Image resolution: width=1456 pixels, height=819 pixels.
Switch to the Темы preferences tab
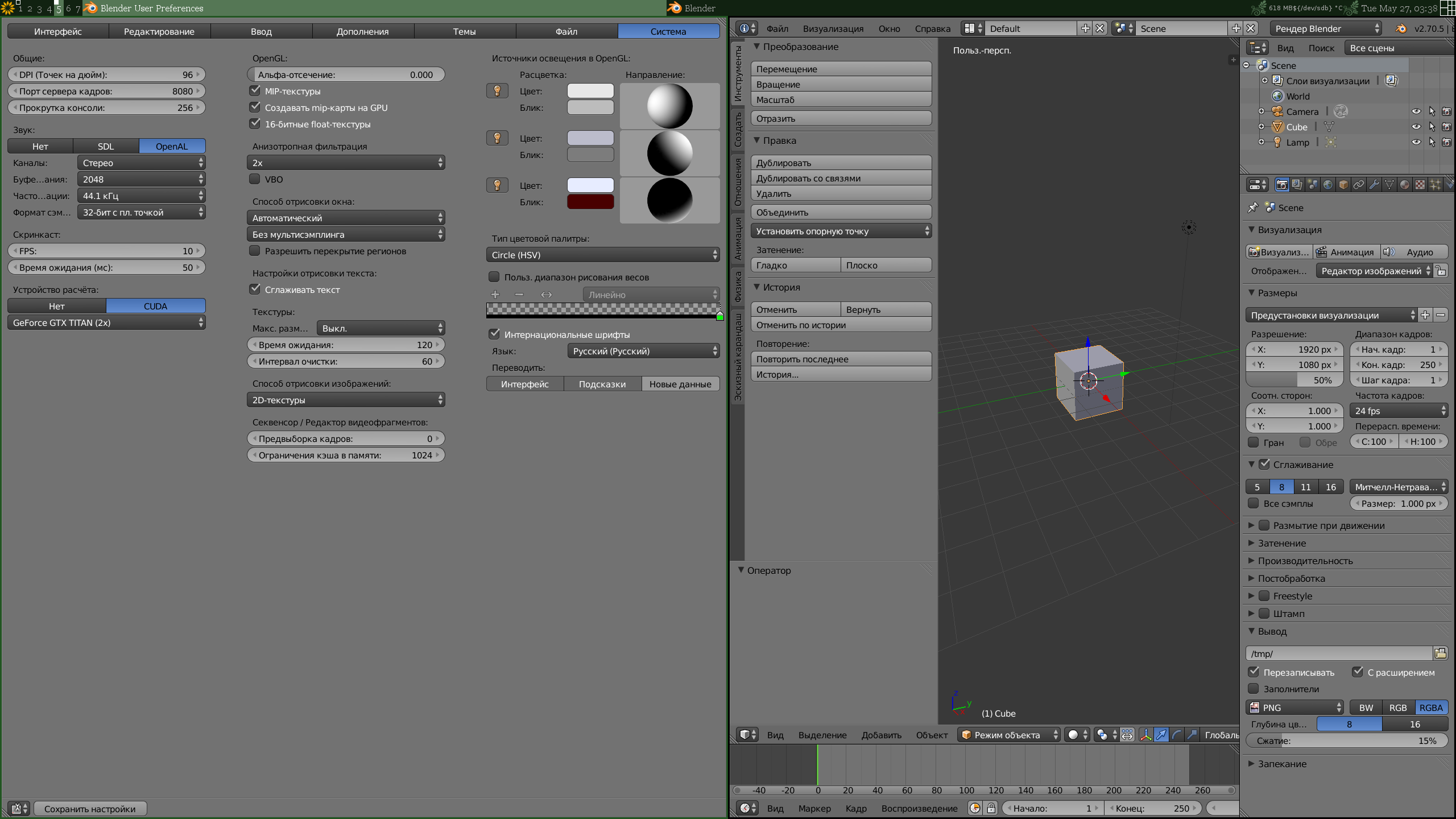(x=464, y=31)
